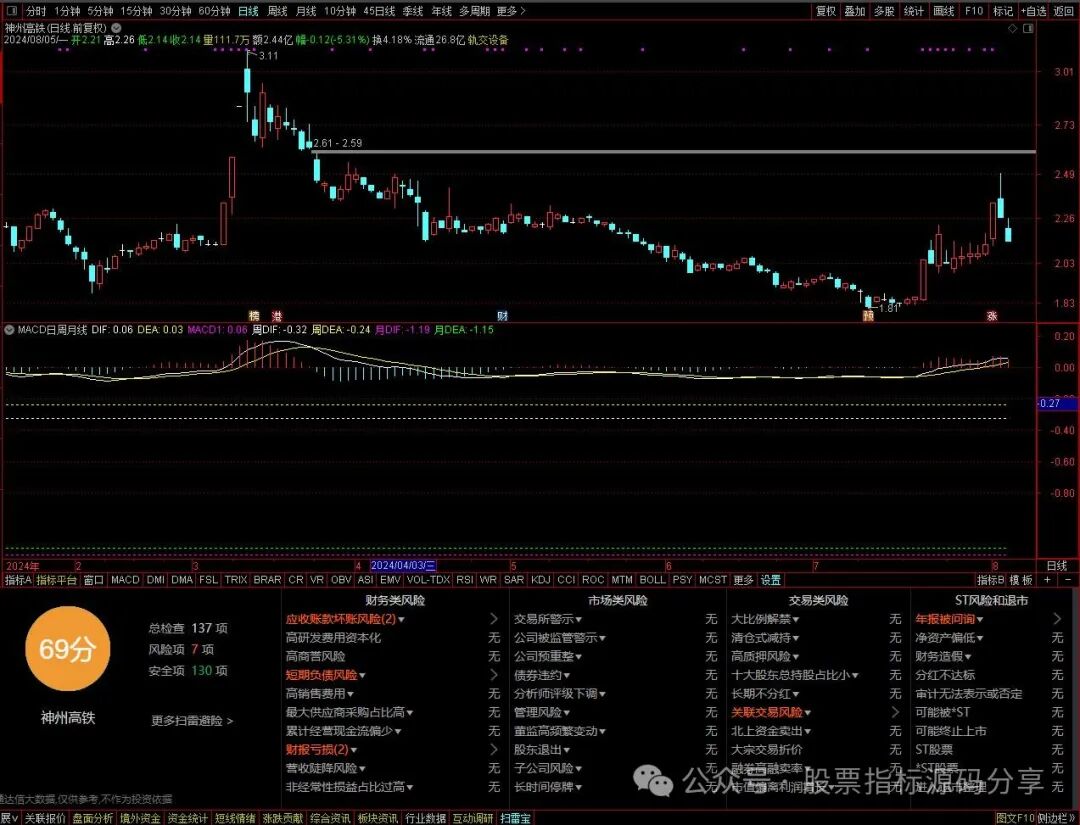This screenshot has width=1080, height=825.
Task: Click the 窗口 button in indicator bar
Action: tap(94, 581)
